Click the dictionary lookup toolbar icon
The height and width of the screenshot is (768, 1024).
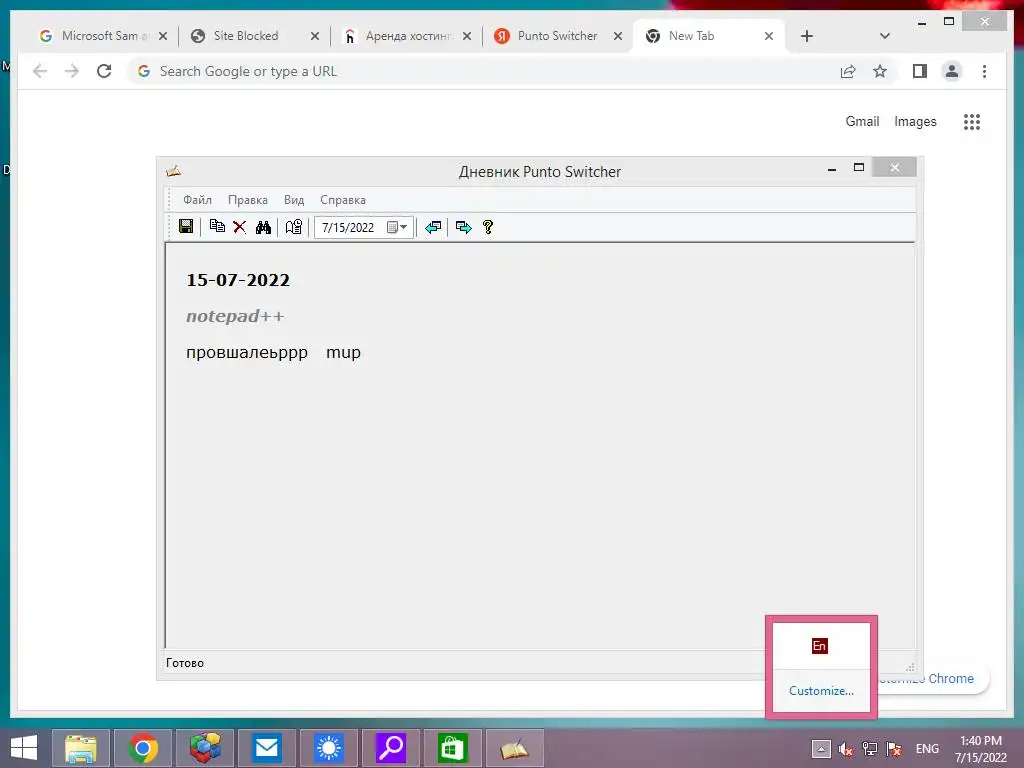point(294,227)
